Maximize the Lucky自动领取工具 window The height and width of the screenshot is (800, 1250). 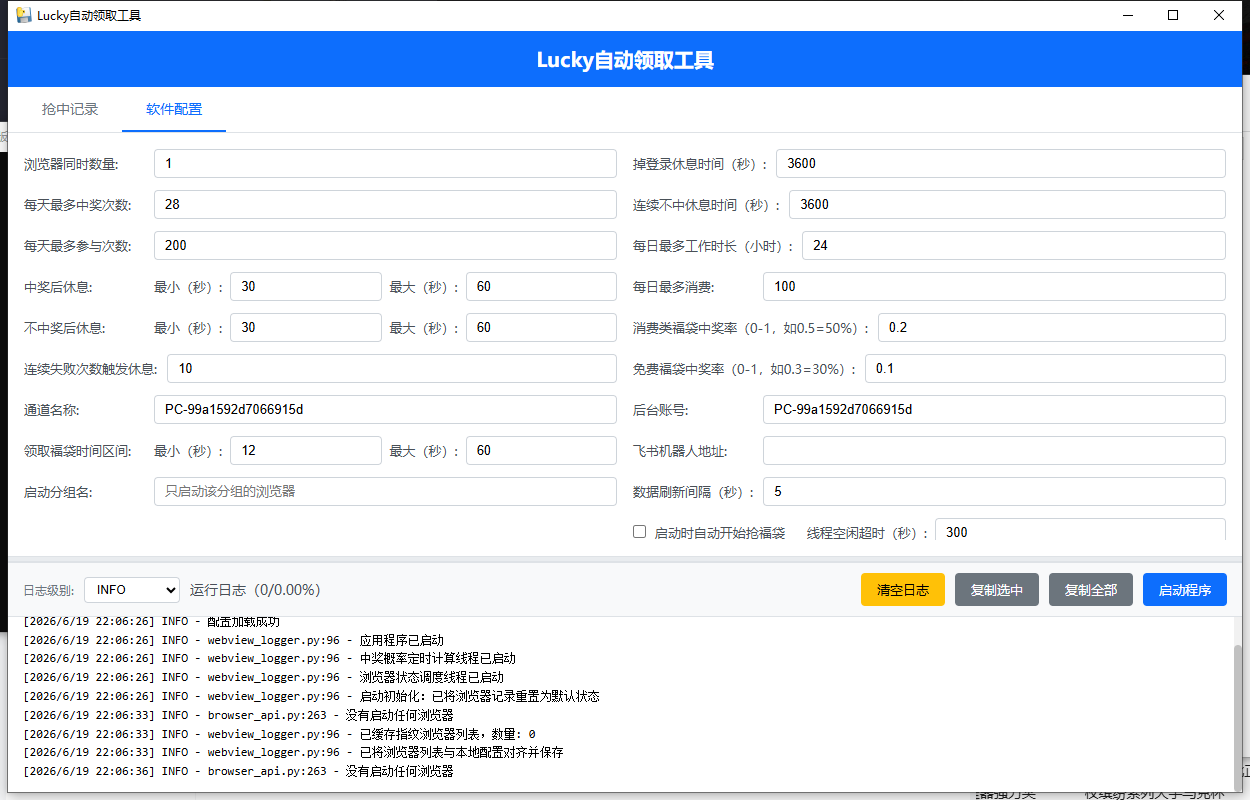1173,15
